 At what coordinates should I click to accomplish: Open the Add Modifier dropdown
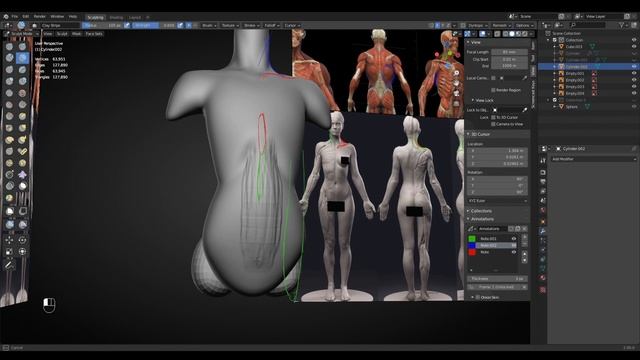(593, 159)
